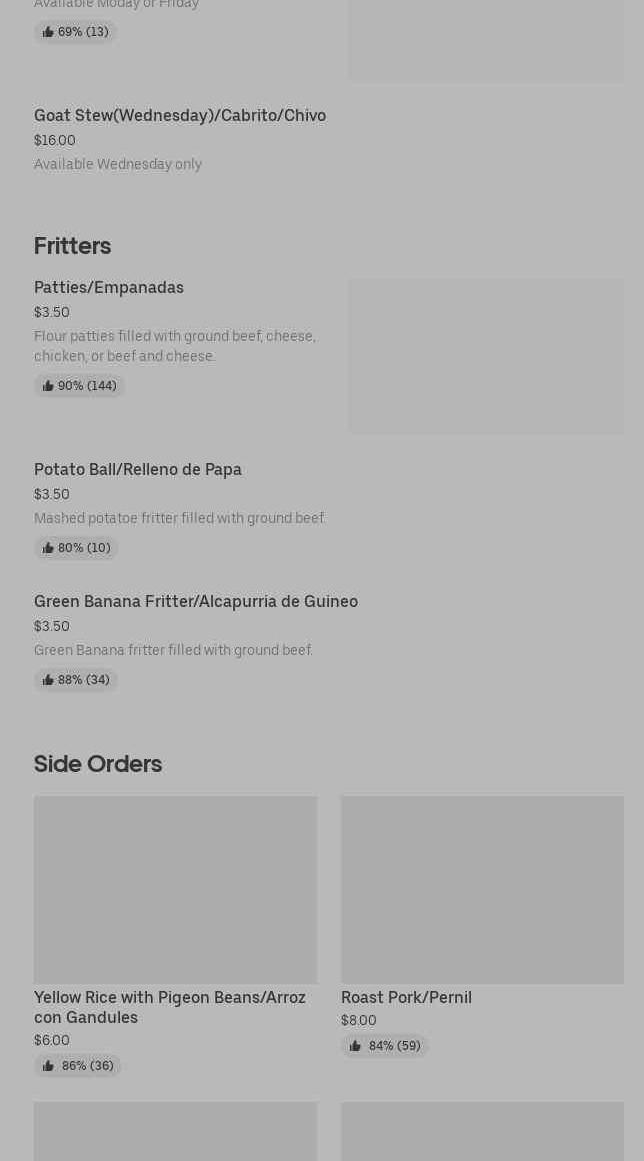This screenshot has width=644, height=1161.
Task: Click thumbs-up icon on Potato Ball rating
Action: pos(48,548)
